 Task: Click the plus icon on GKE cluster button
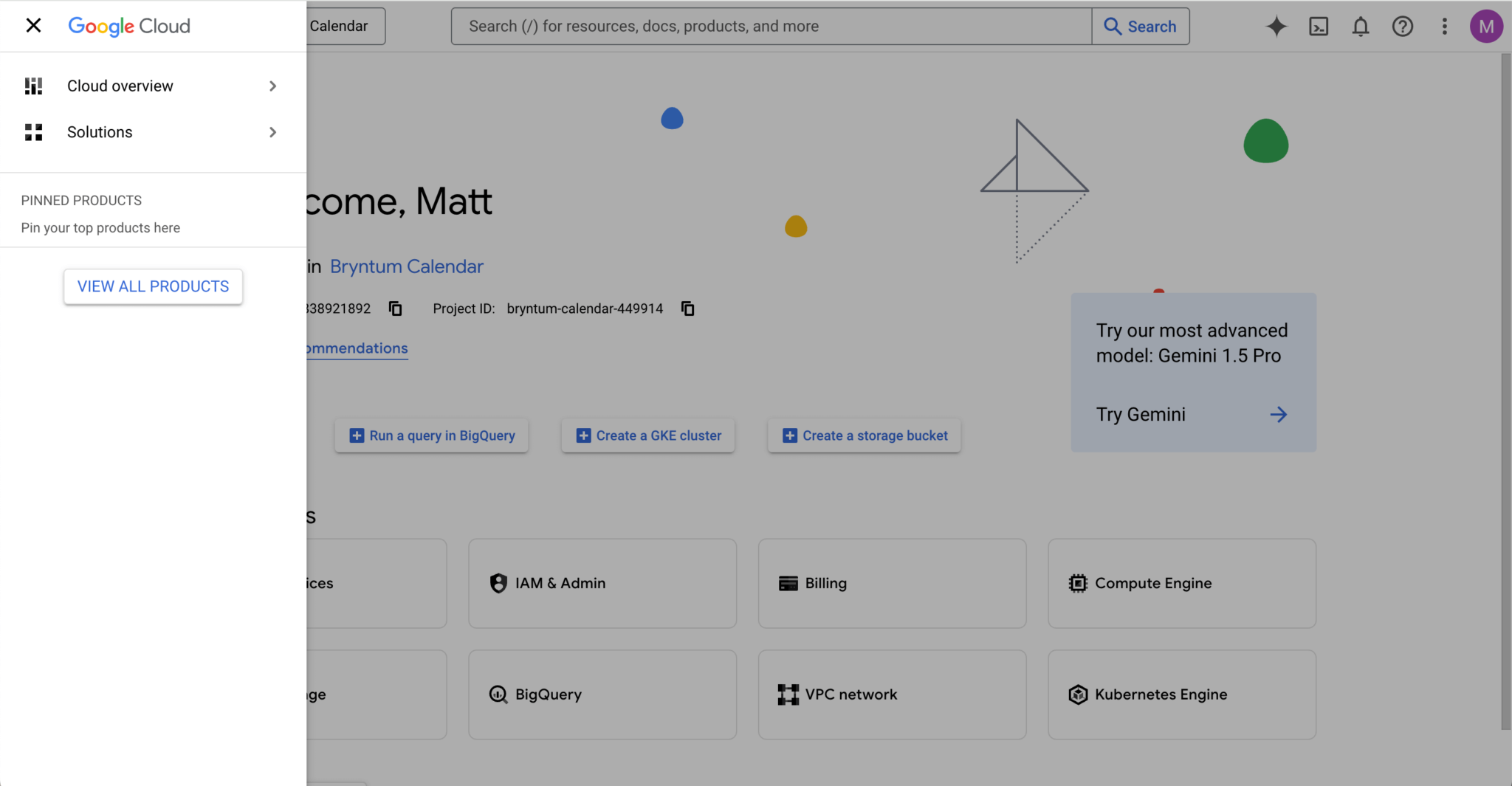tap(583, 435)
